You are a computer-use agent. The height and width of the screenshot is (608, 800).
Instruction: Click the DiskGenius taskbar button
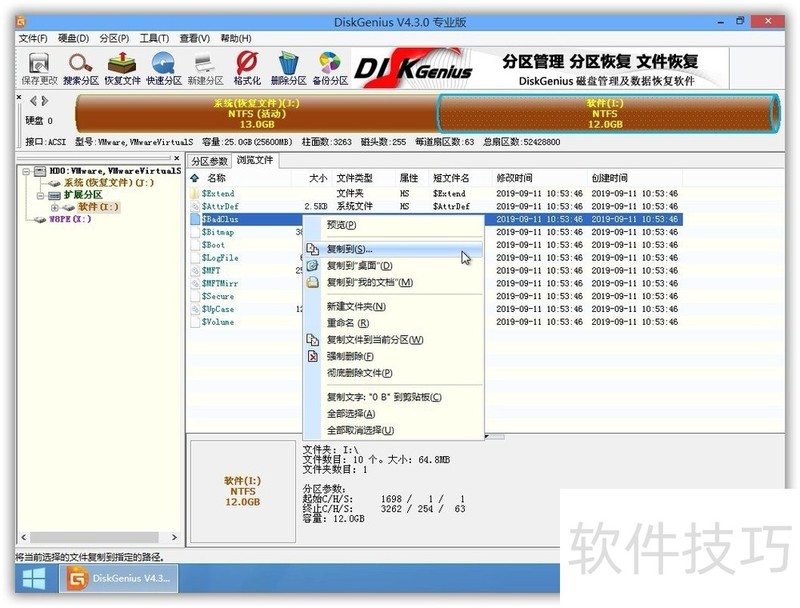[x=119, y=578]
